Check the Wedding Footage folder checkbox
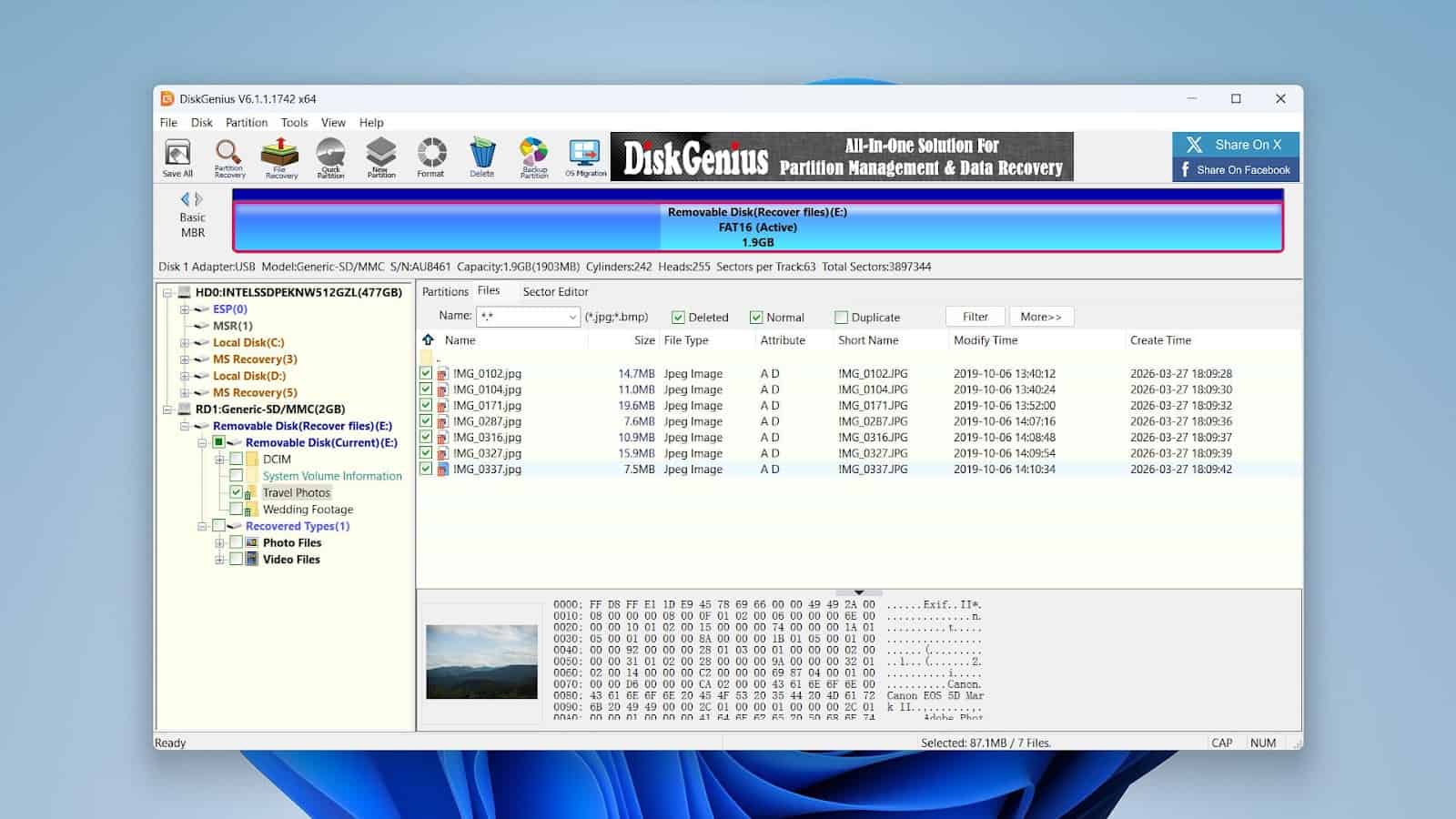 (237, 509)
